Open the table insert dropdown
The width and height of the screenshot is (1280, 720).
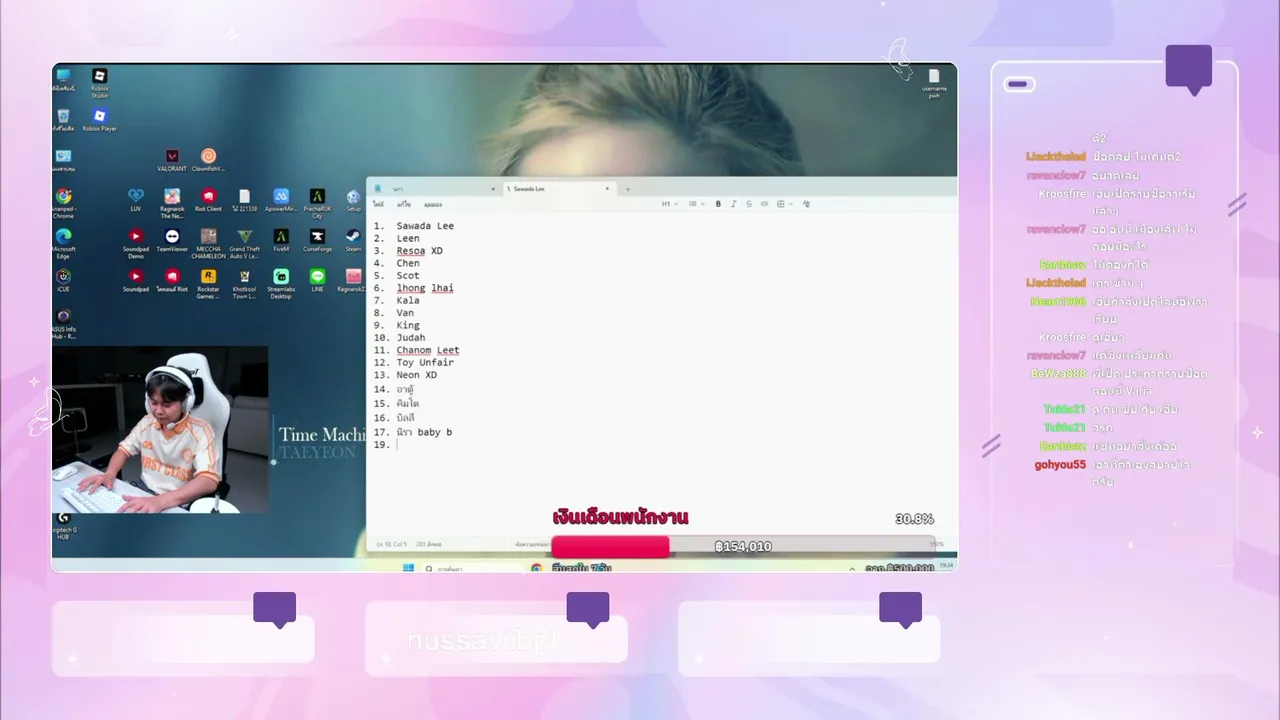(x=783, y=204)
